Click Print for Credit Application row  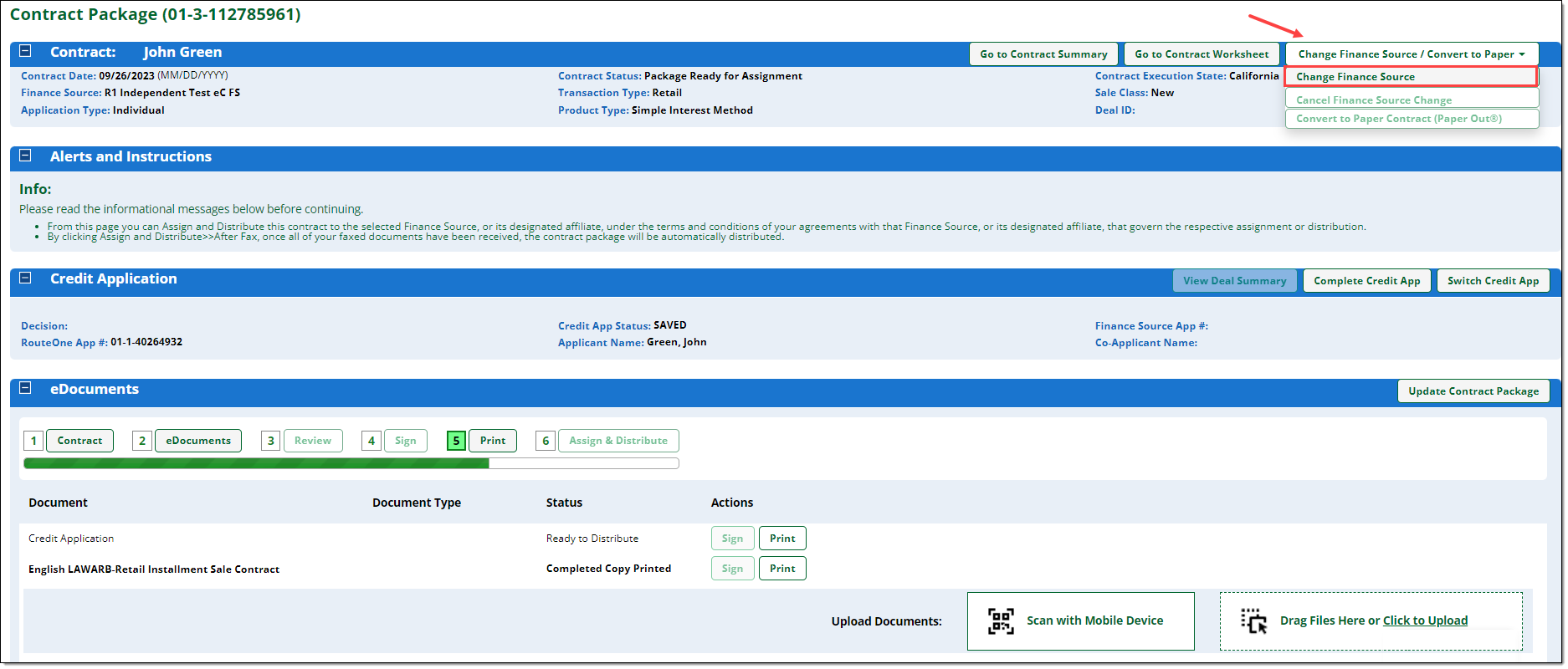pyautogui.click(x=782, y=539)
